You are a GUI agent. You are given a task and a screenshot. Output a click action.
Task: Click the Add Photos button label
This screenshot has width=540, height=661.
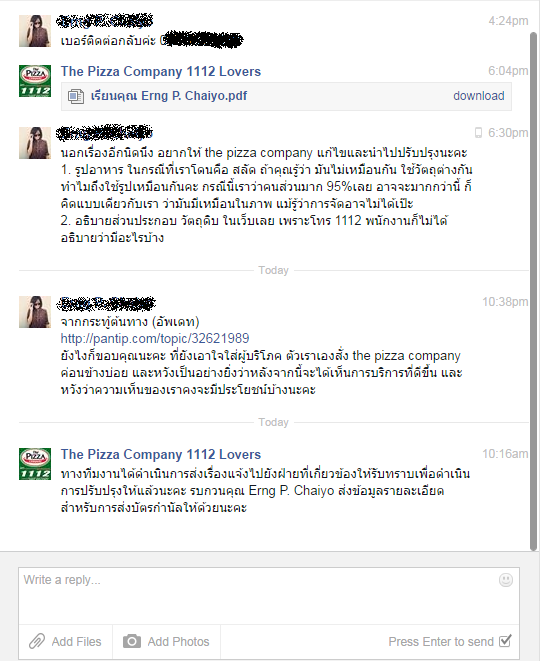(x=178, y=641)
